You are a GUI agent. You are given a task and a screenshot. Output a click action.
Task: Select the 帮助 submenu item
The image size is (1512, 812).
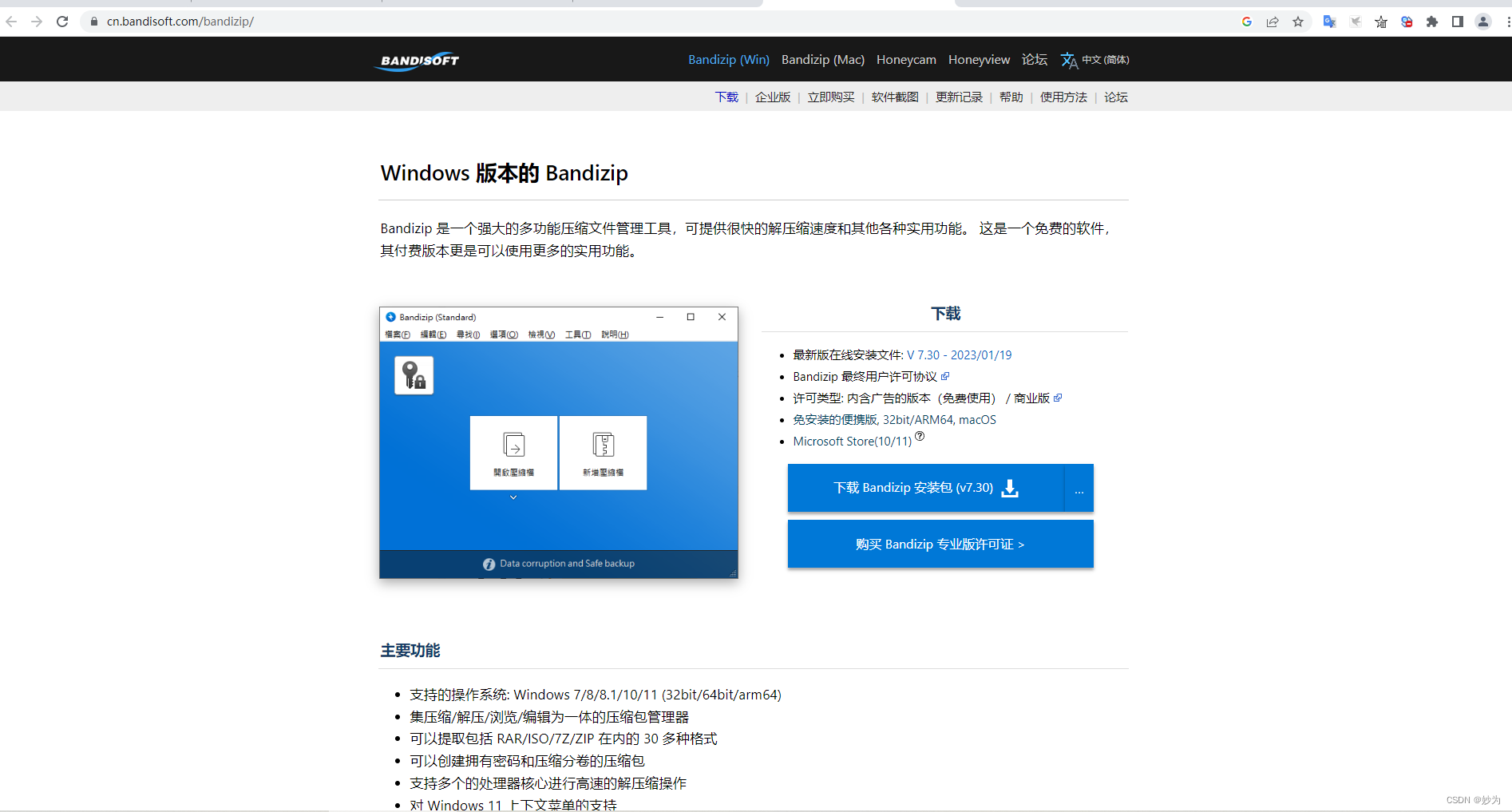[1011, 97]
